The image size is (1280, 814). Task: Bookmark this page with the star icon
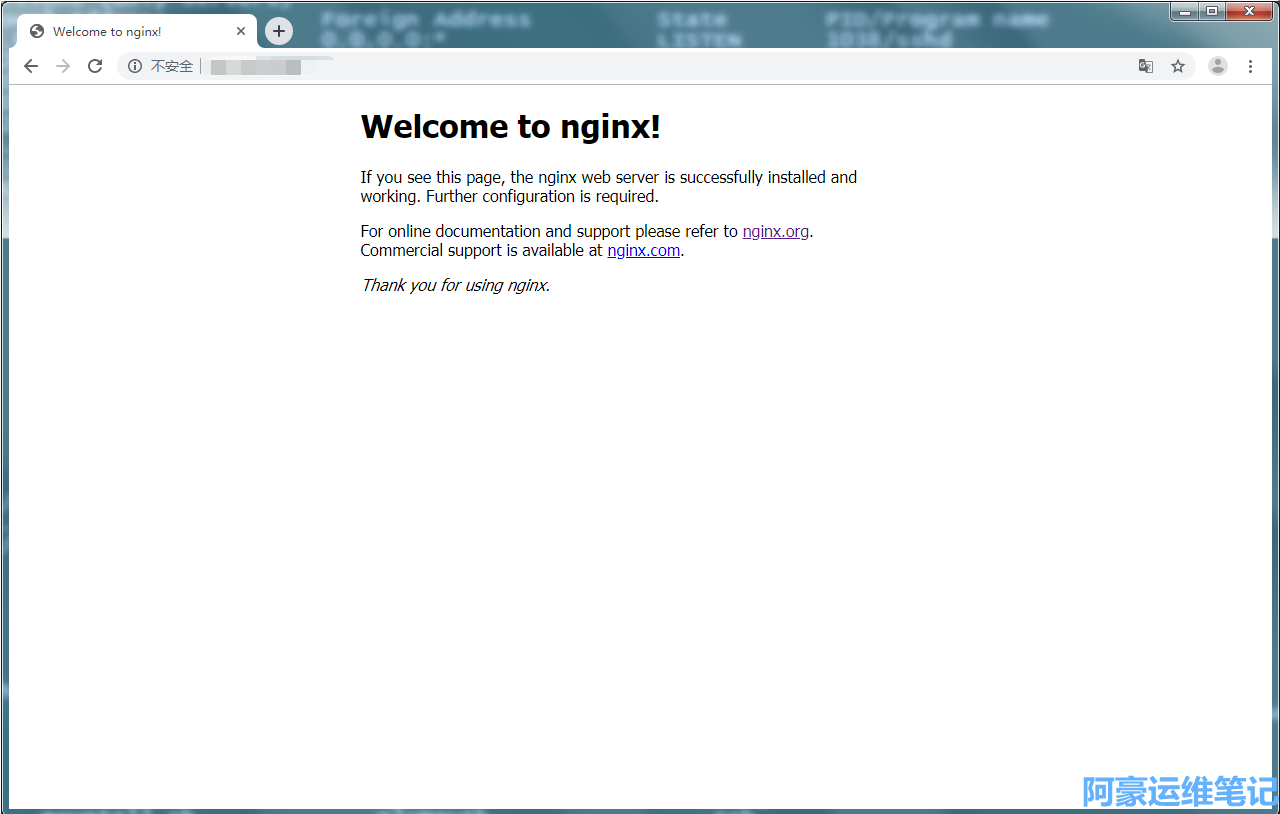pos(1178,66)
